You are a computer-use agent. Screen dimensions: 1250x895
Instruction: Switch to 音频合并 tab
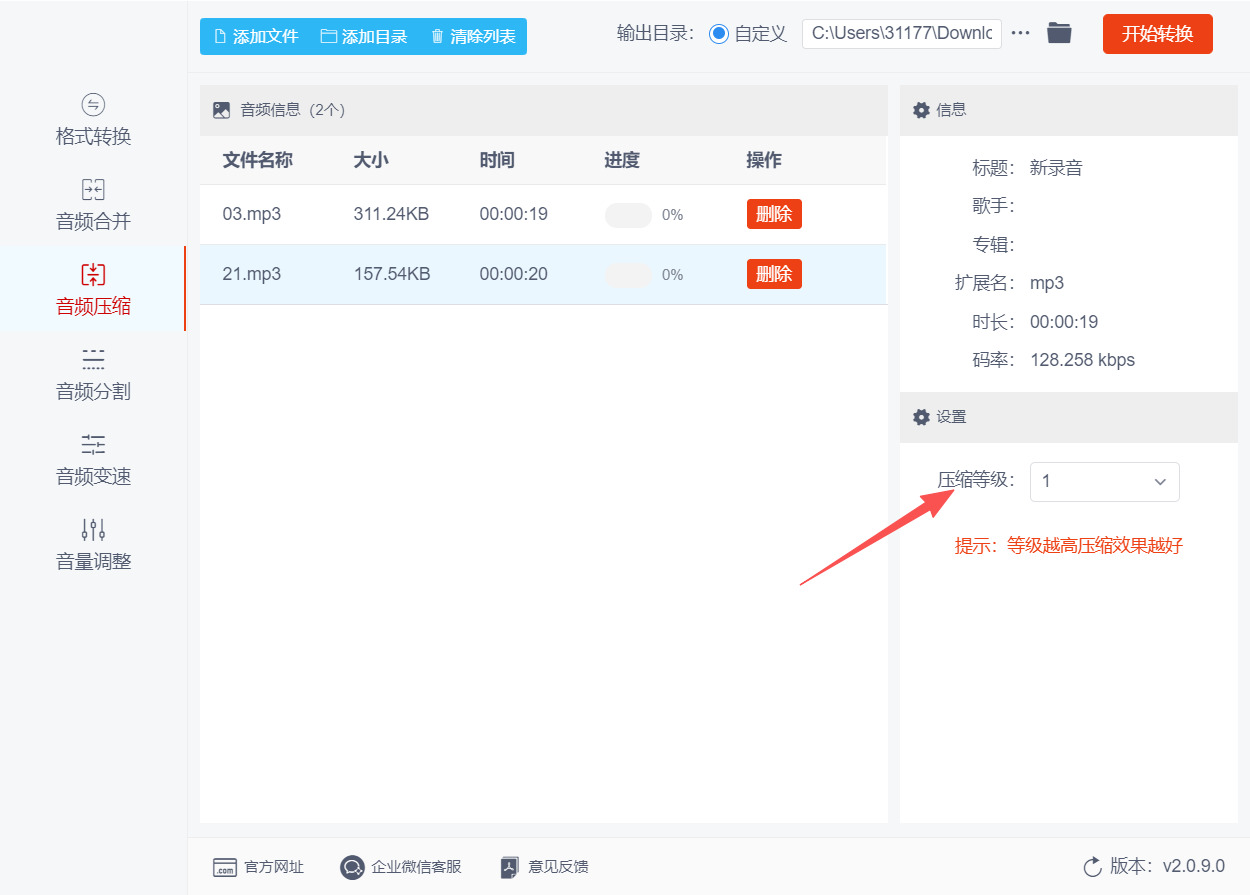point(93,205)
